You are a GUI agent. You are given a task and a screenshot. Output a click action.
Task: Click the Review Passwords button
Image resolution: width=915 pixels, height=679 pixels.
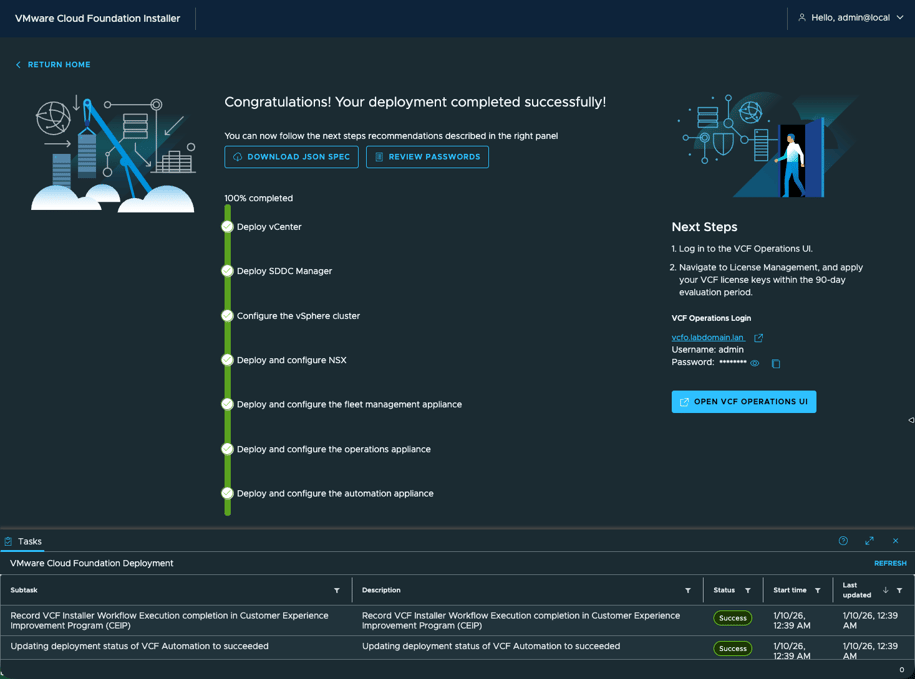(427, 157)
